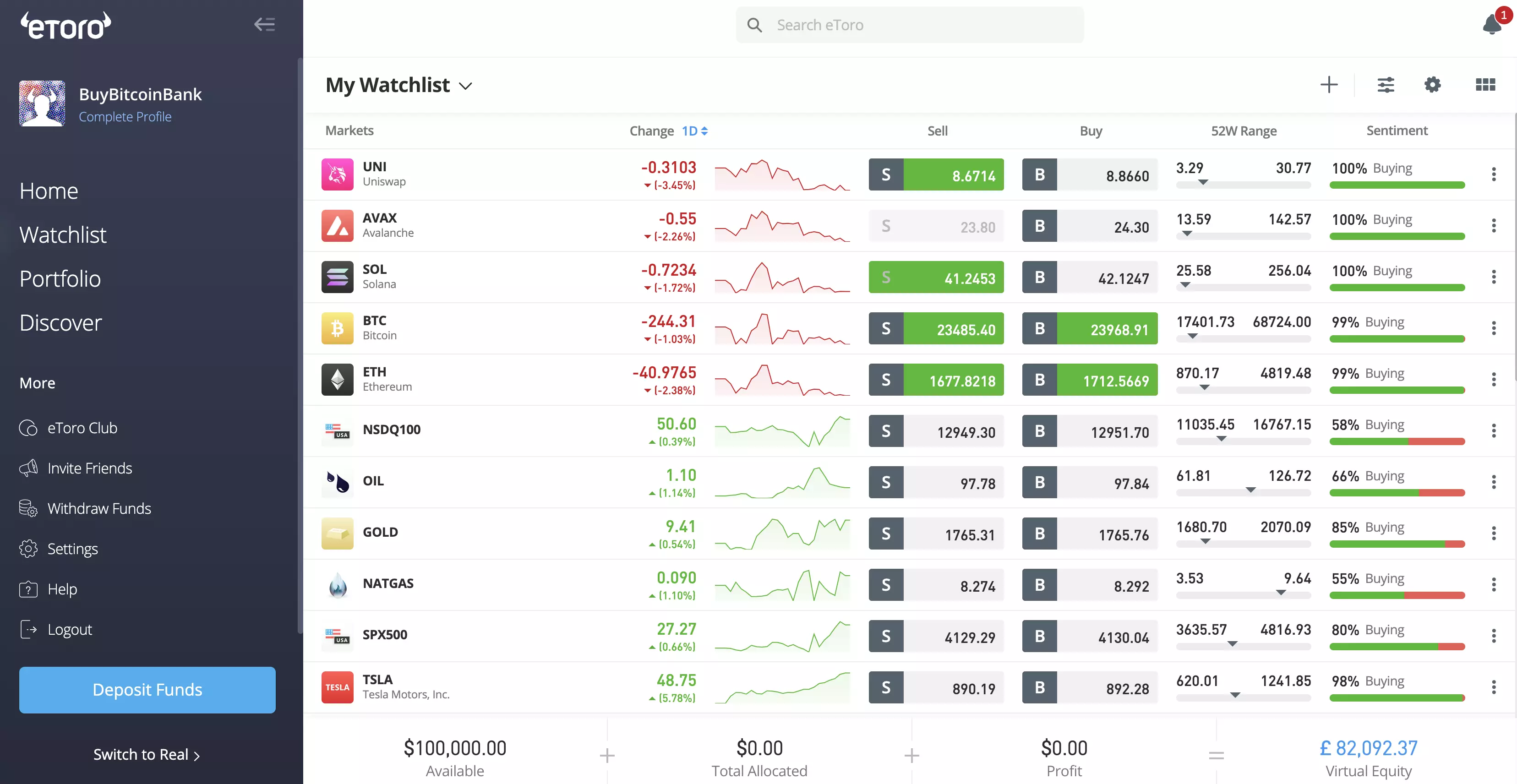Click the OIL drop icon
The height and width of the screenshot is (784, 1517).
(x=338, y=481)
